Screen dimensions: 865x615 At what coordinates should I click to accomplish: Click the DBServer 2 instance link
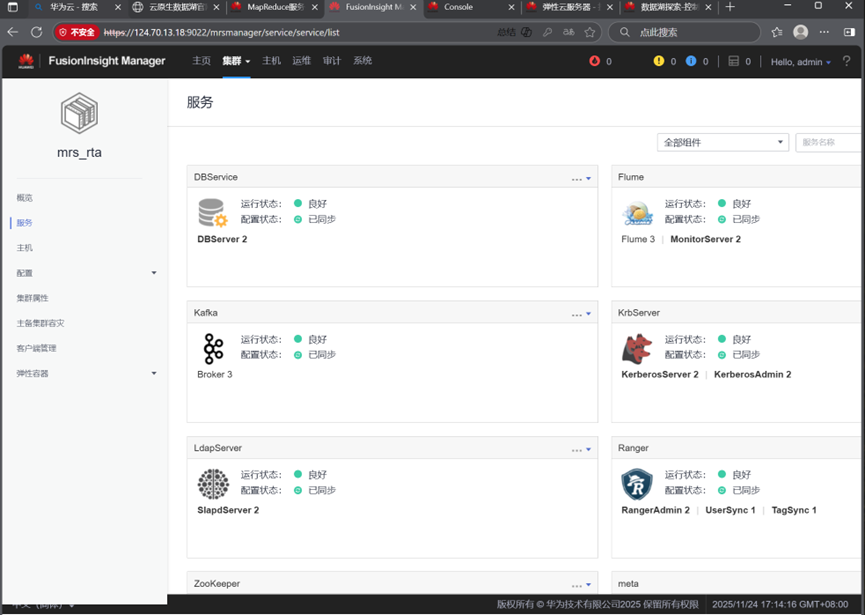point(222,239)
